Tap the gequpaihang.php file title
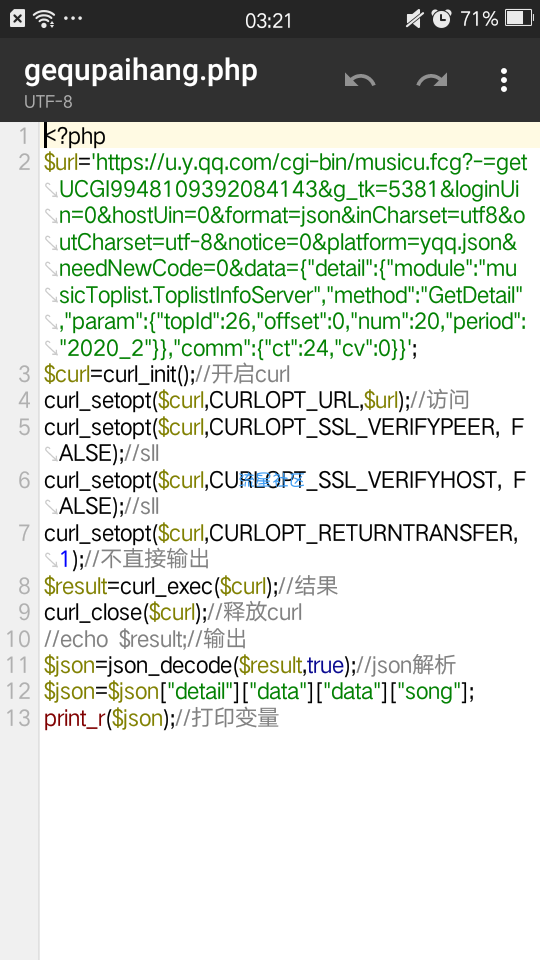540x960 pixels. click(141, 72)
